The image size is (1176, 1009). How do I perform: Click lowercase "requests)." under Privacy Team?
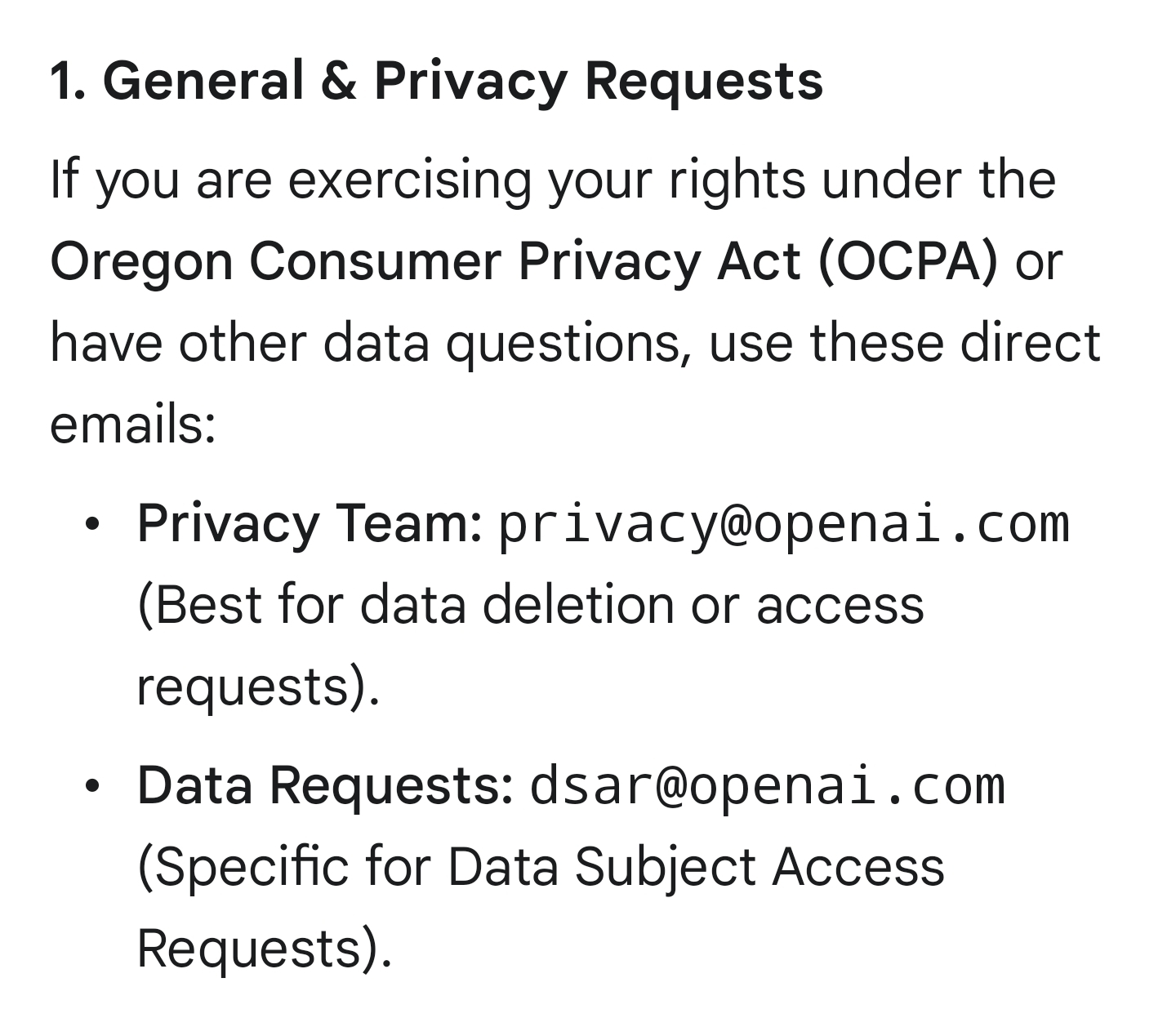pos(257,687)
